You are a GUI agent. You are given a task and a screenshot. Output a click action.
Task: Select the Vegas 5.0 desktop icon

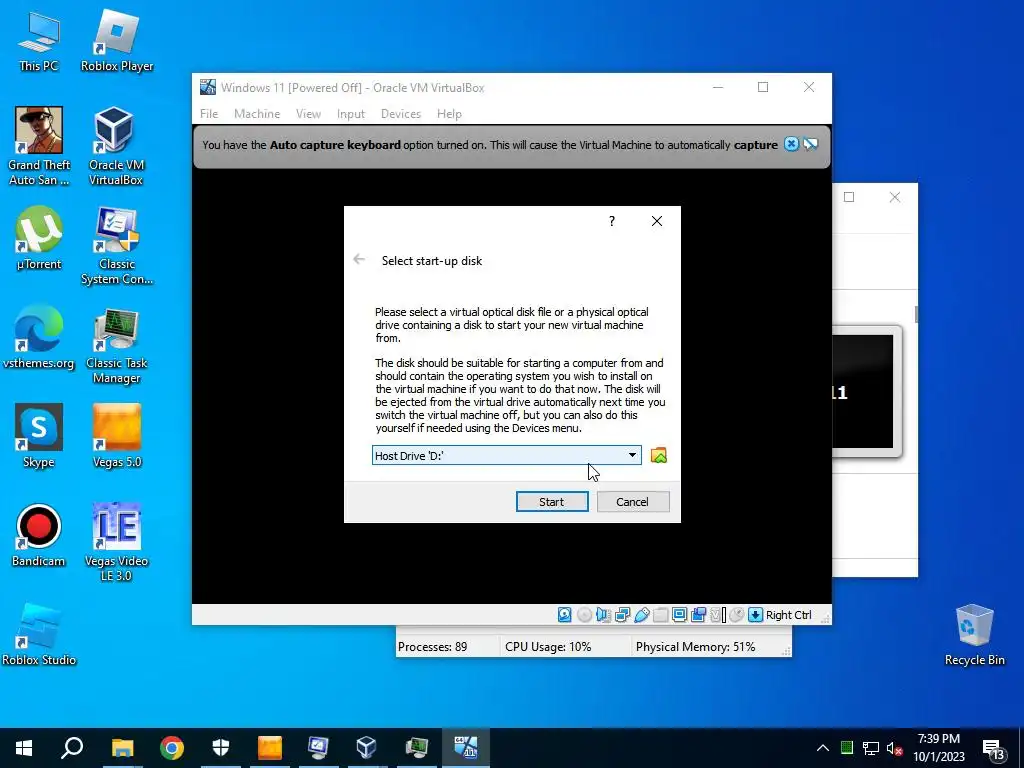pyautogui.click(x=117, y=436)
